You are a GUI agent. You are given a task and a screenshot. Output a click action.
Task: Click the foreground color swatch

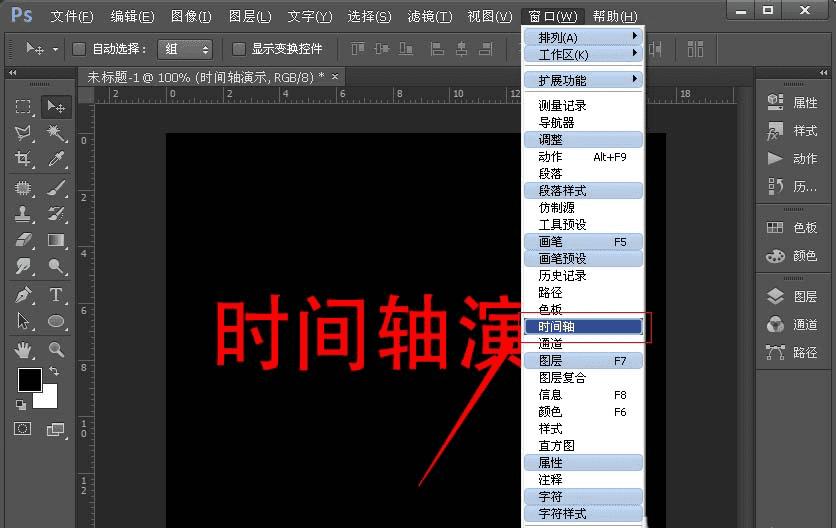(x=29, y=380)
